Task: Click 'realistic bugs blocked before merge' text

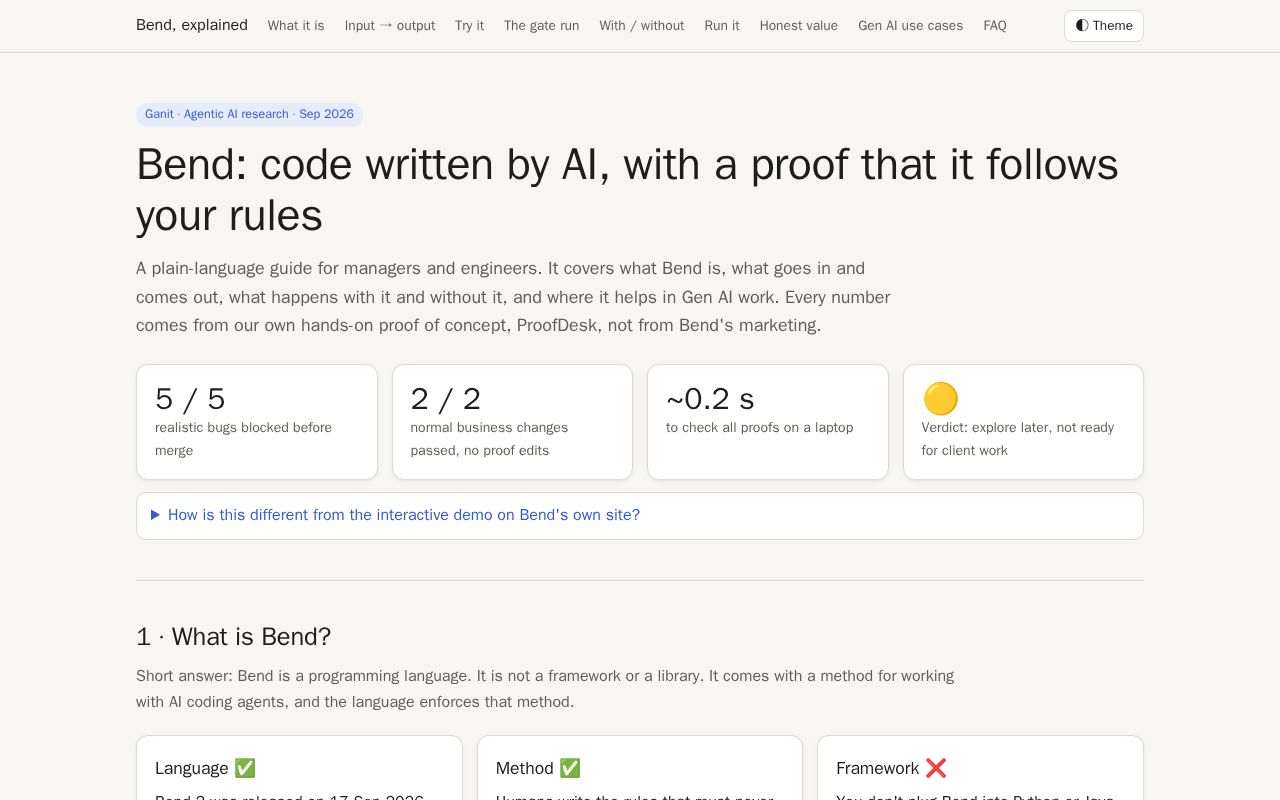Action: tap(243, 439)
